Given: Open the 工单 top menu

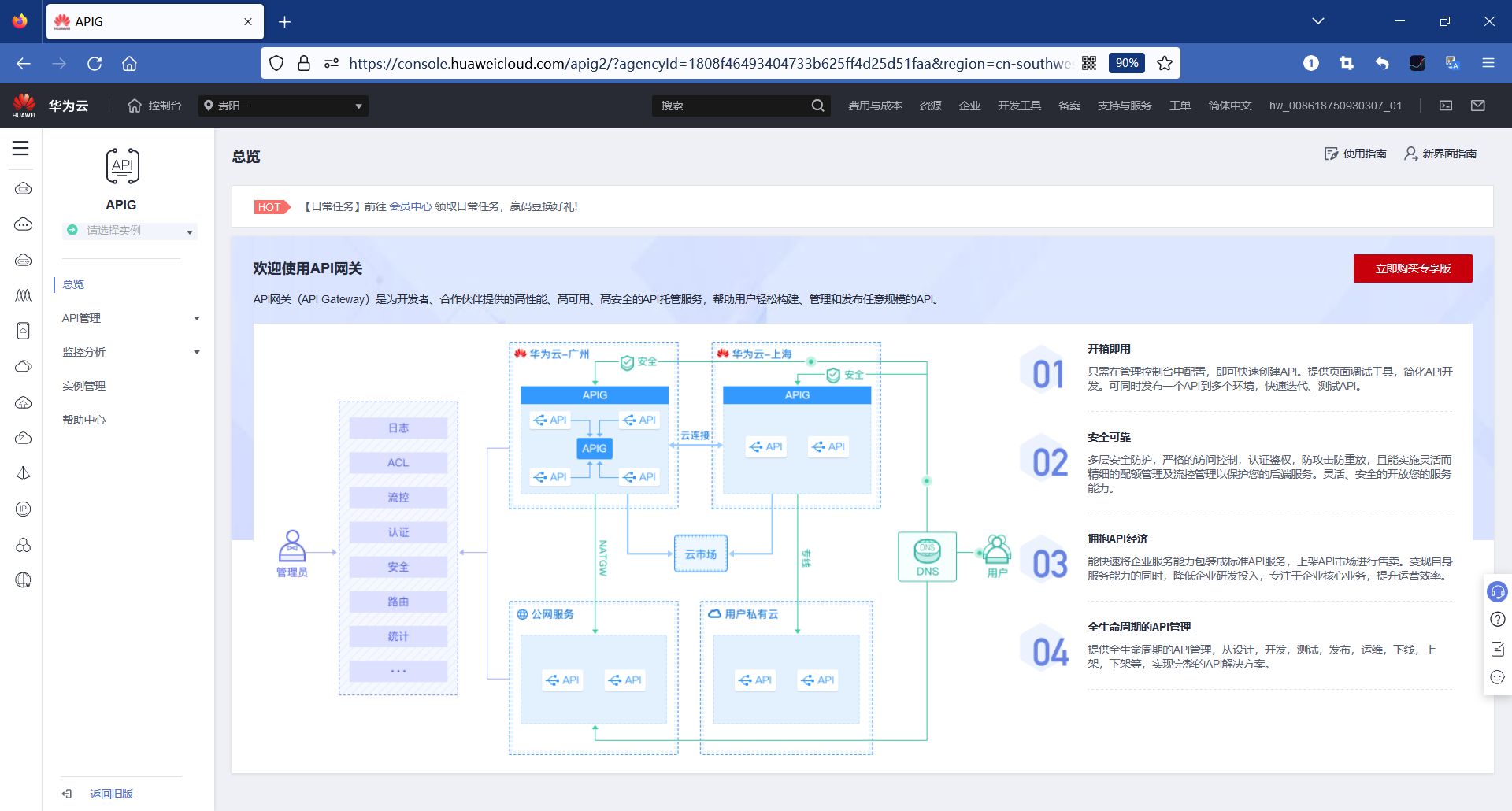Looking at the screenshot, I should click(x=1180, y=106).
